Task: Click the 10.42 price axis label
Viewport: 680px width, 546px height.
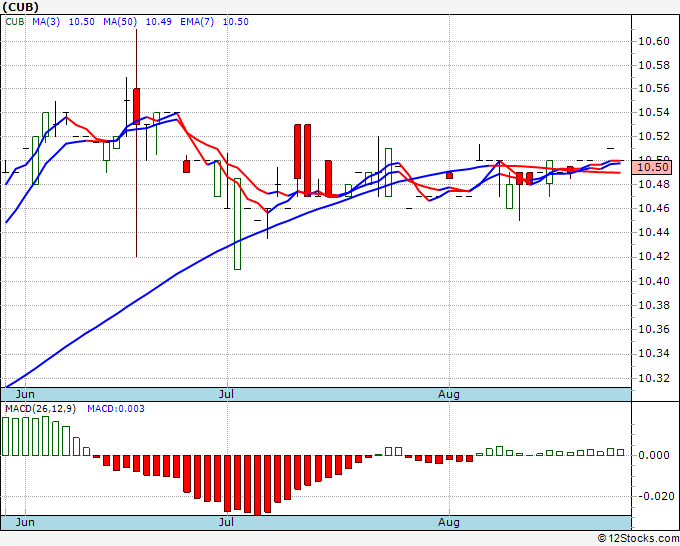Action: pos(654,257)
